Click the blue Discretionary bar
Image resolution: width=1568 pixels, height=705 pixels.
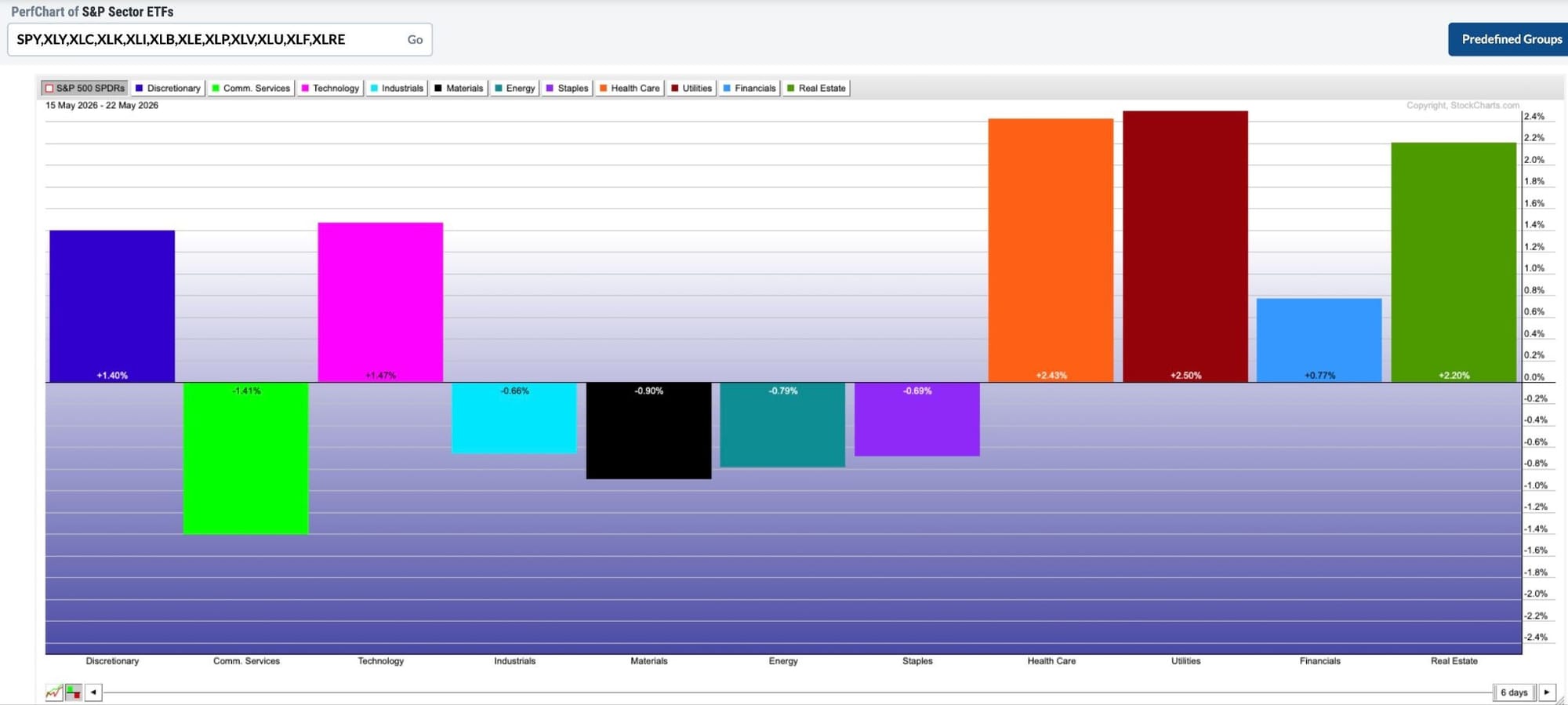[x=112, y=306]
